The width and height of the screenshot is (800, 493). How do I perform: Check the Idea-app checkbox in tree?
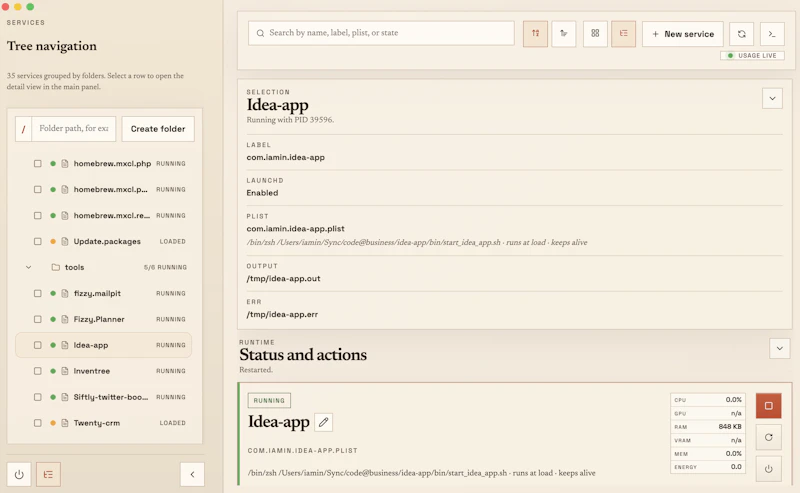[38, 345]
